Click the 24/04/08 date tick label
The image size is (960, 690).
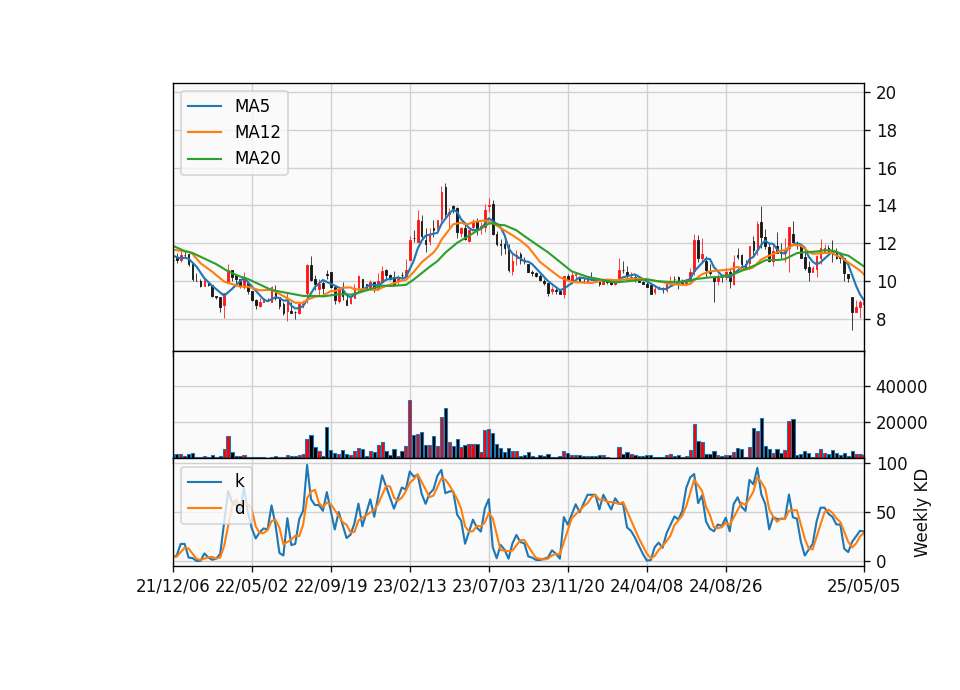pos(647,586)
